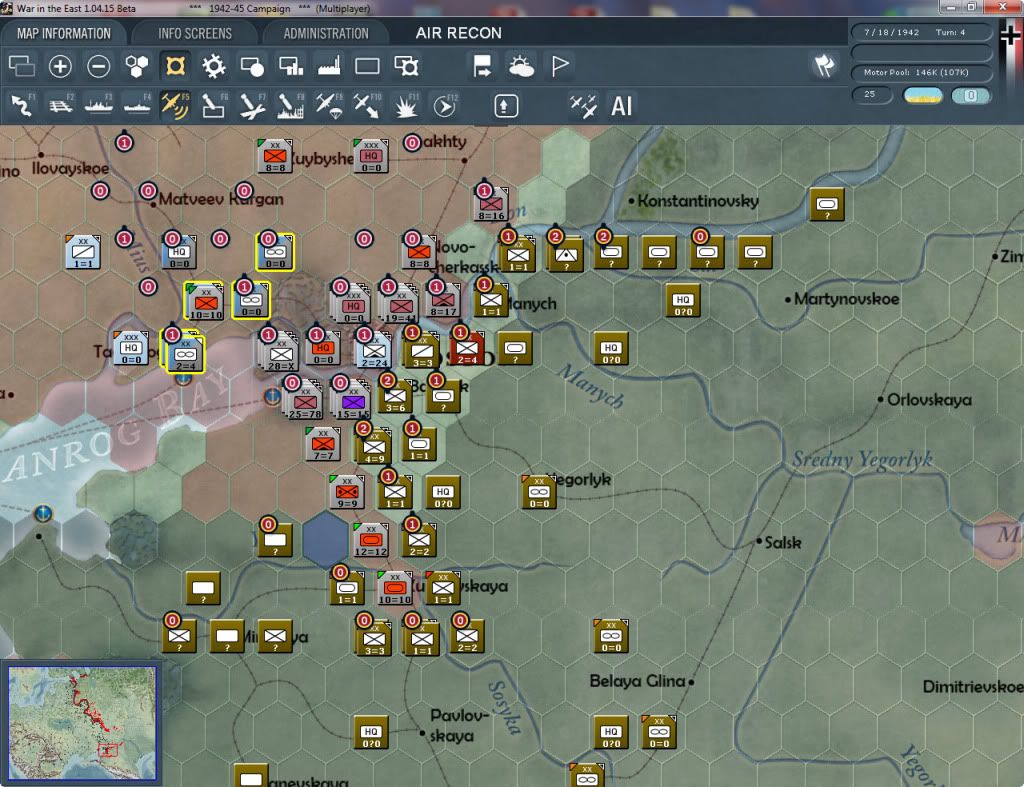Click the explosion (F11) toolbar icon
1024x787 pixels.
[406, 106]
